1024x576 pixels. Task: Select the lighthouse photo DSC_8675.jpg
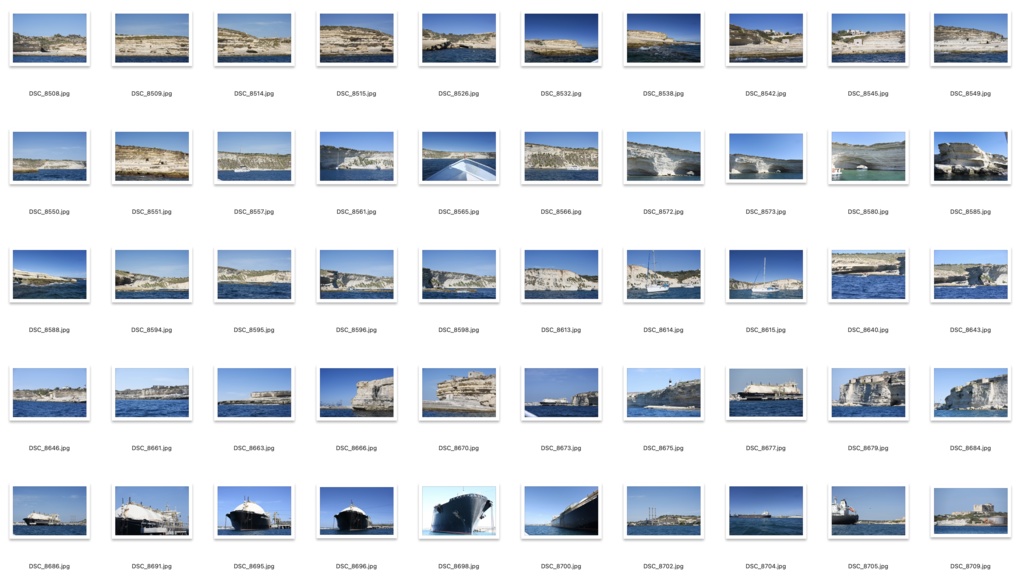tap(664, 393)
